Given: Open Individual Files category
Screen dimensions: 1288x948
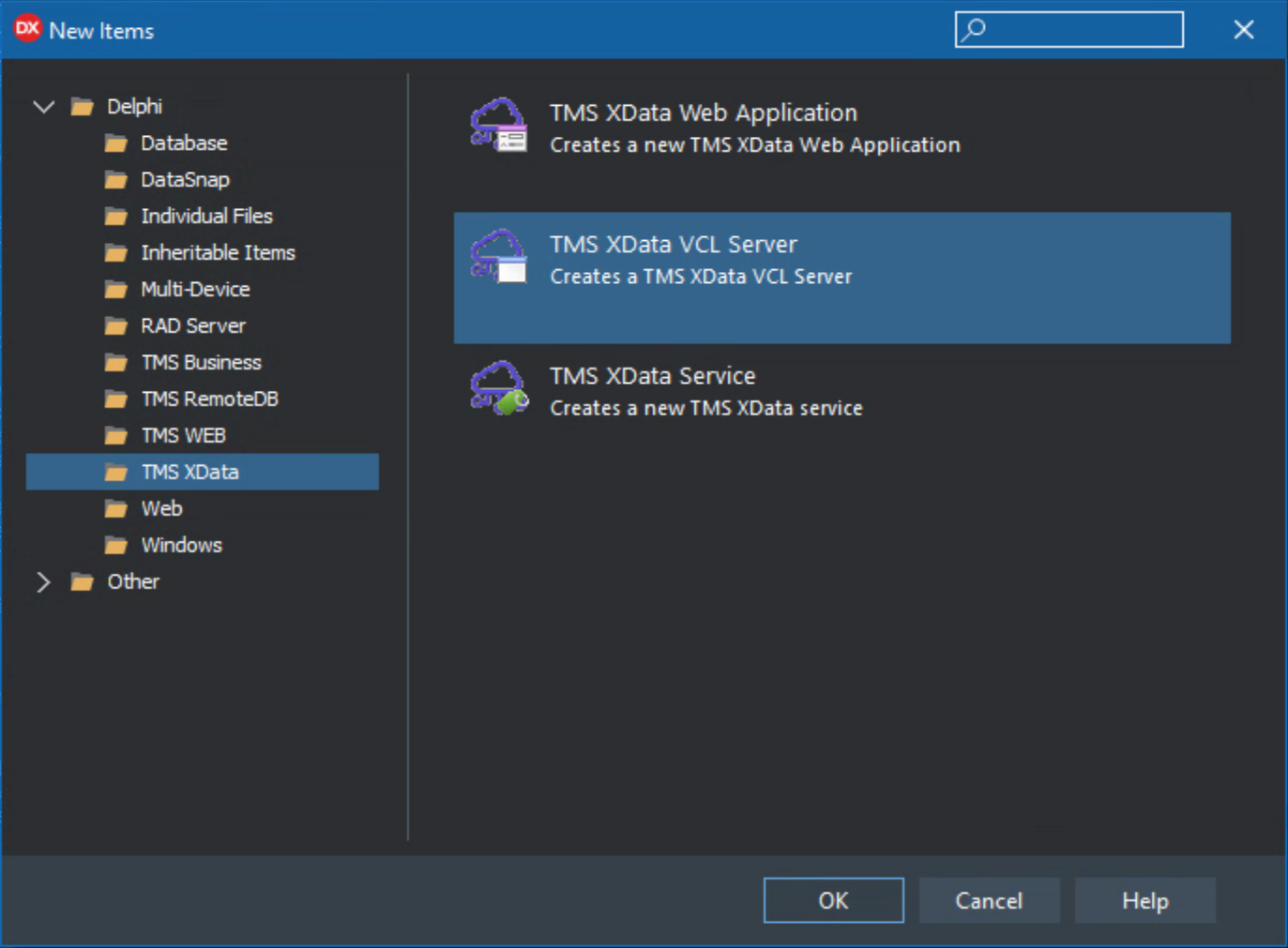Looking at the screenshot, I should pyautogui.click(x=206, y=217).
